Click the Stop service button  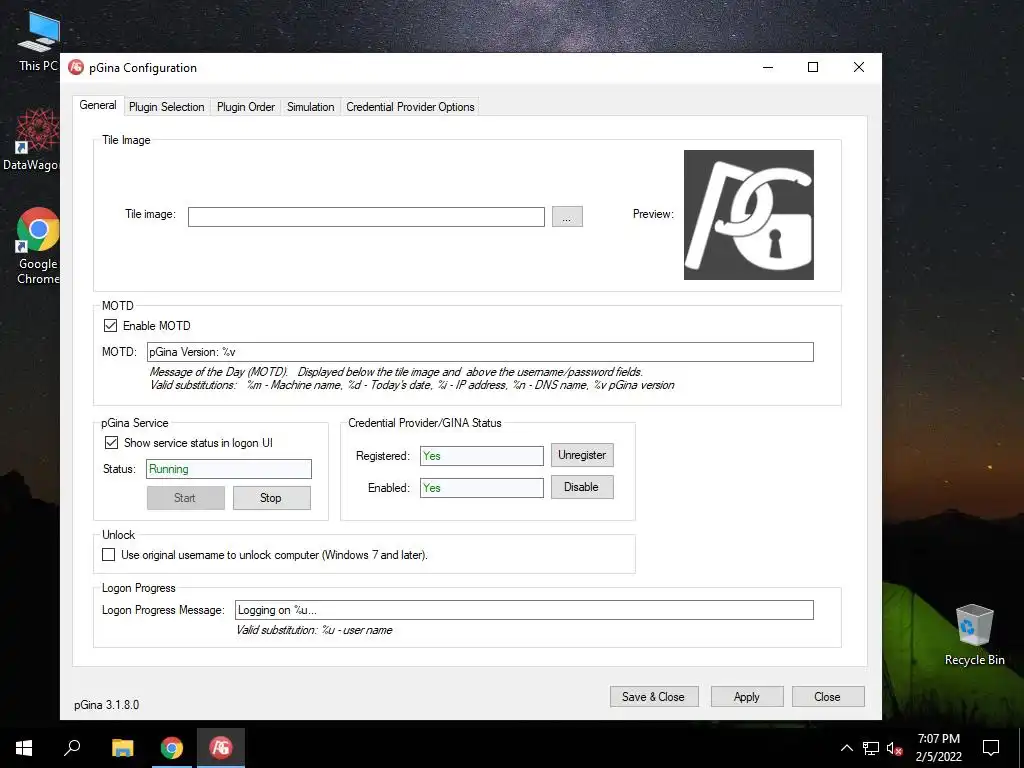[271, 498]
